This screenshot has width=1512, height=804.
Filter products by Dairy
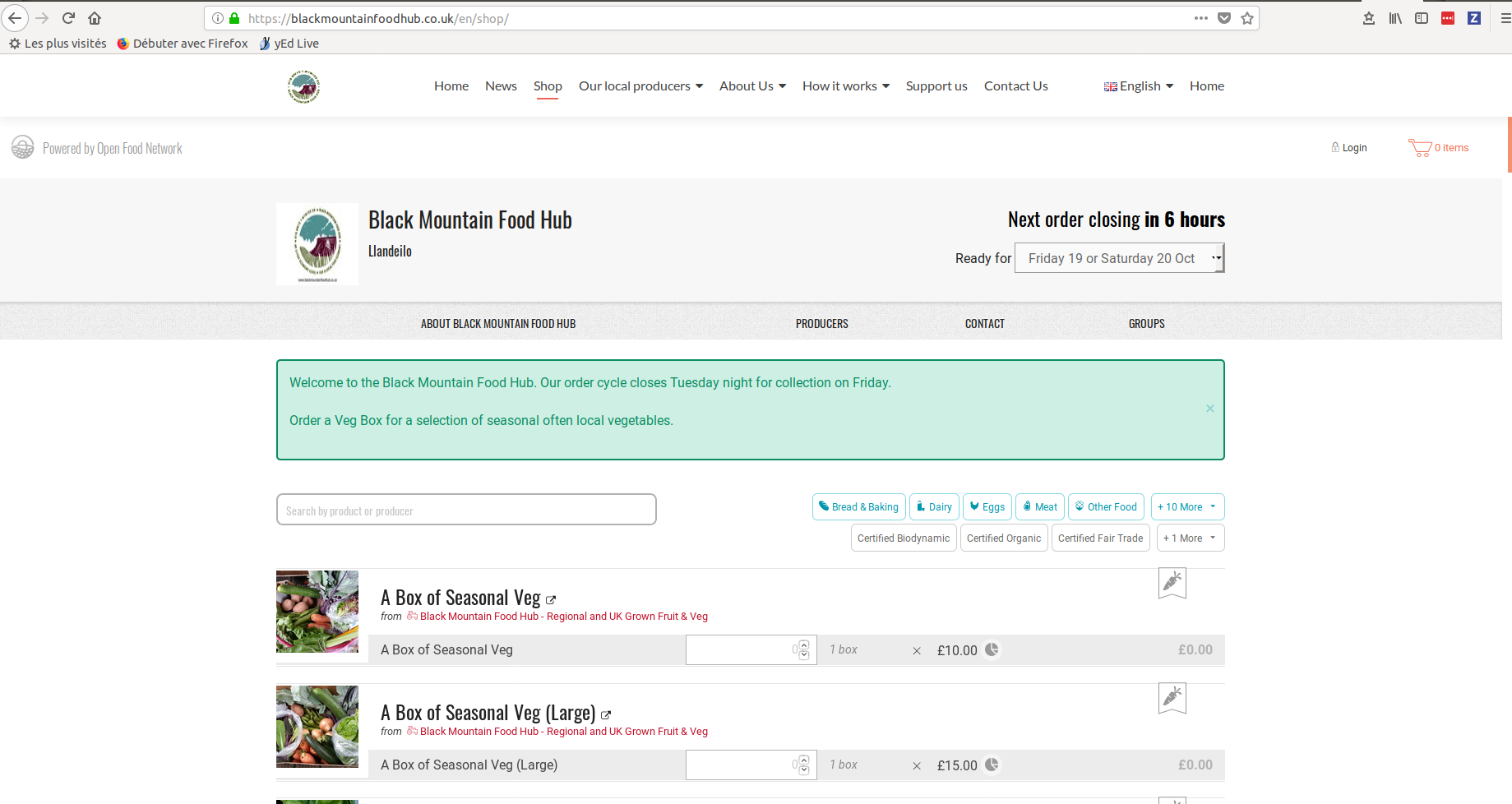tap(935, 507)
